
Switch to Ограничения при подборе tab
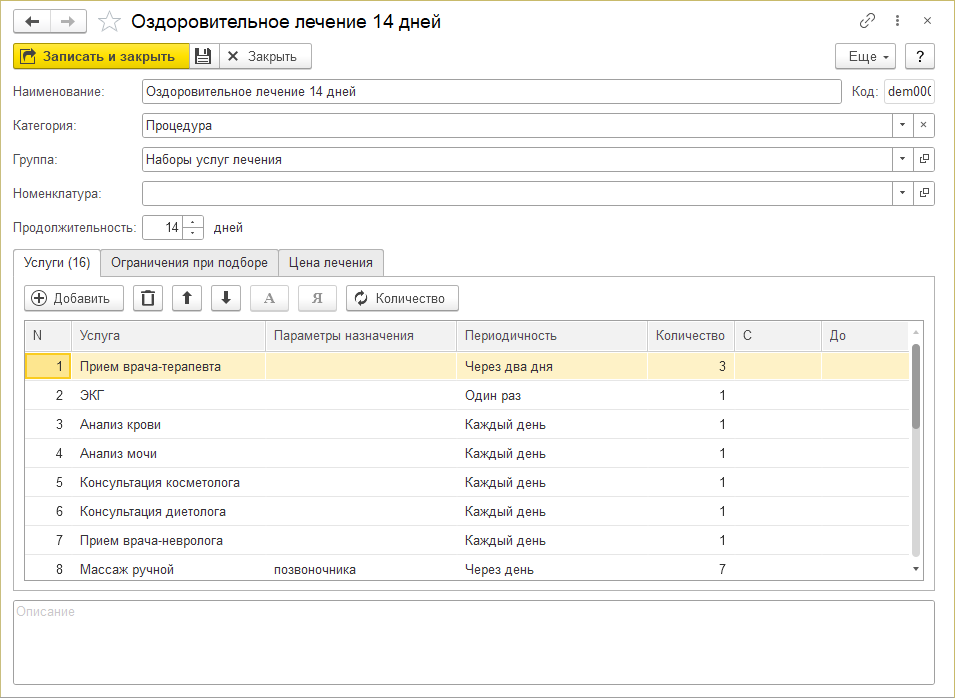[189, 263]
